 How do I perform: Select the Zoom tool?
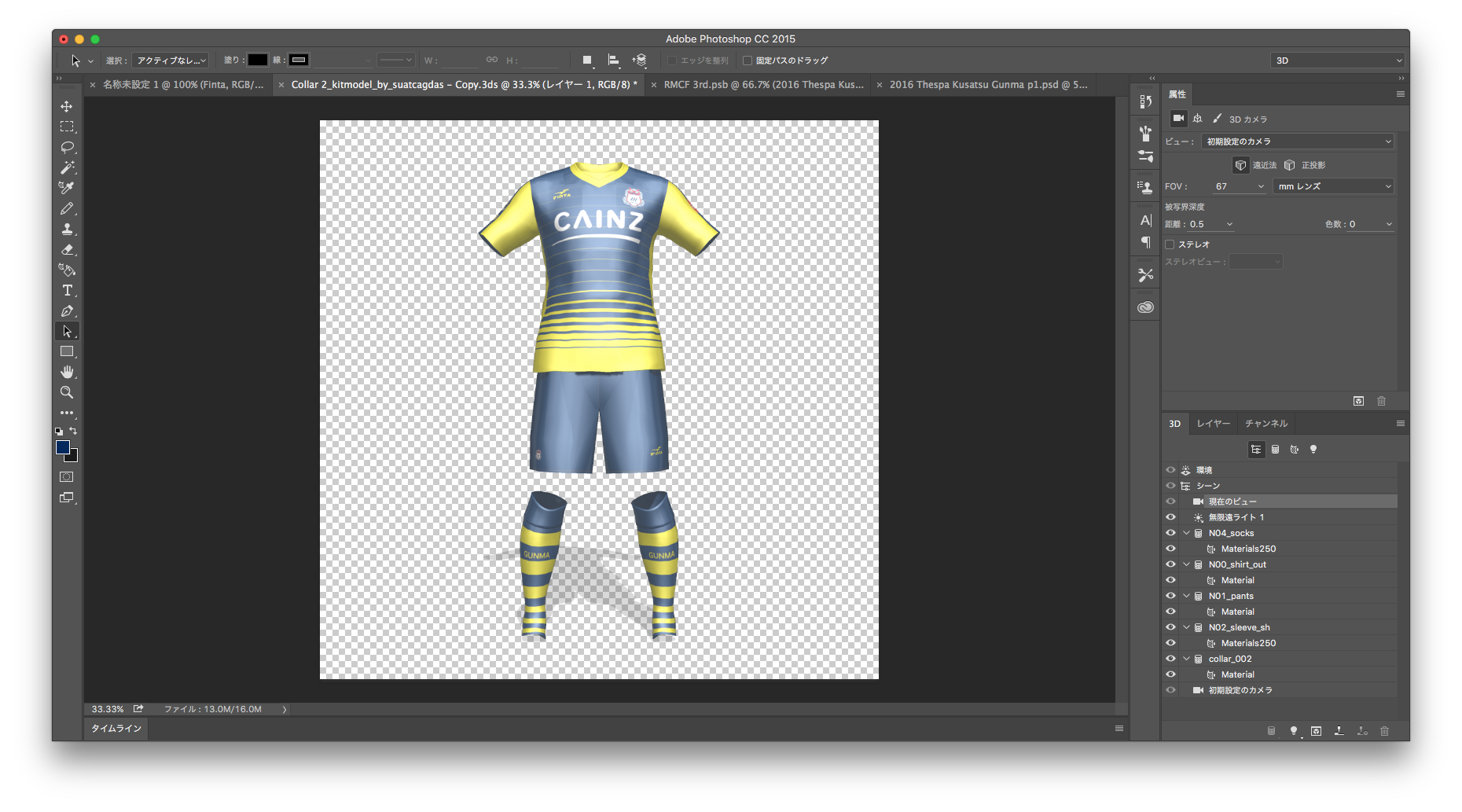(67, 392)
